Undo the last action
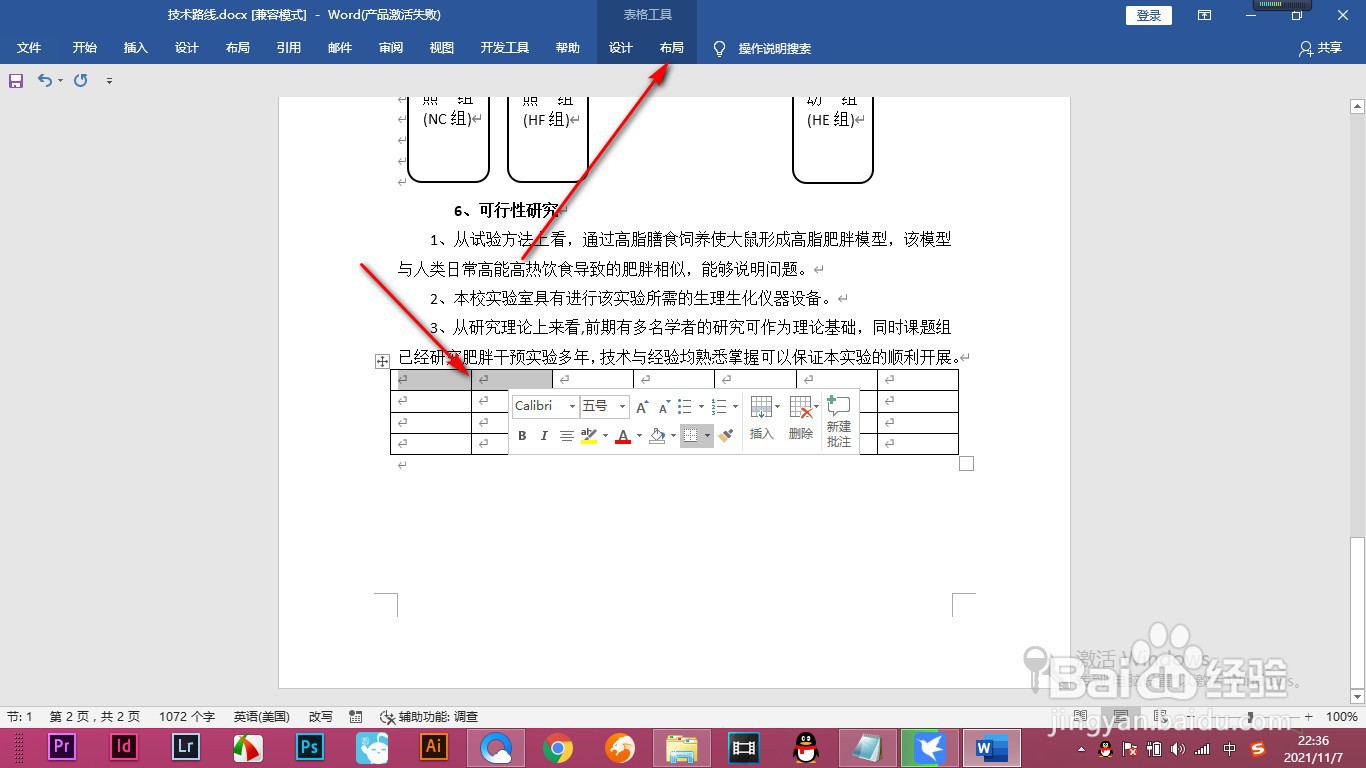Image resolution: width=1366 pixels, height=768 pixels. point(45,80)
